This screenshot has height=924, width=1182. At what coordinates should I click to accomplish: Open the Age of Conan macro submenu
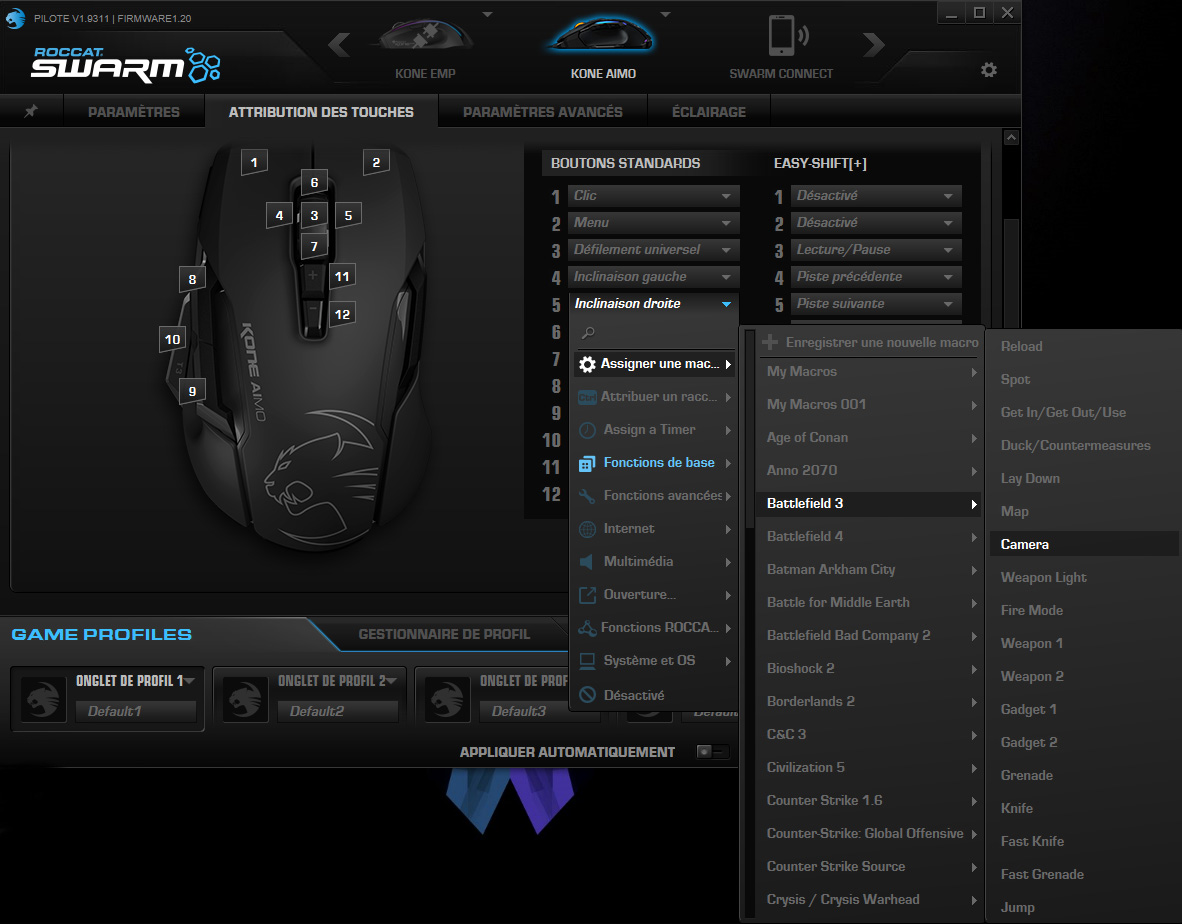click(x=869, y=438)
